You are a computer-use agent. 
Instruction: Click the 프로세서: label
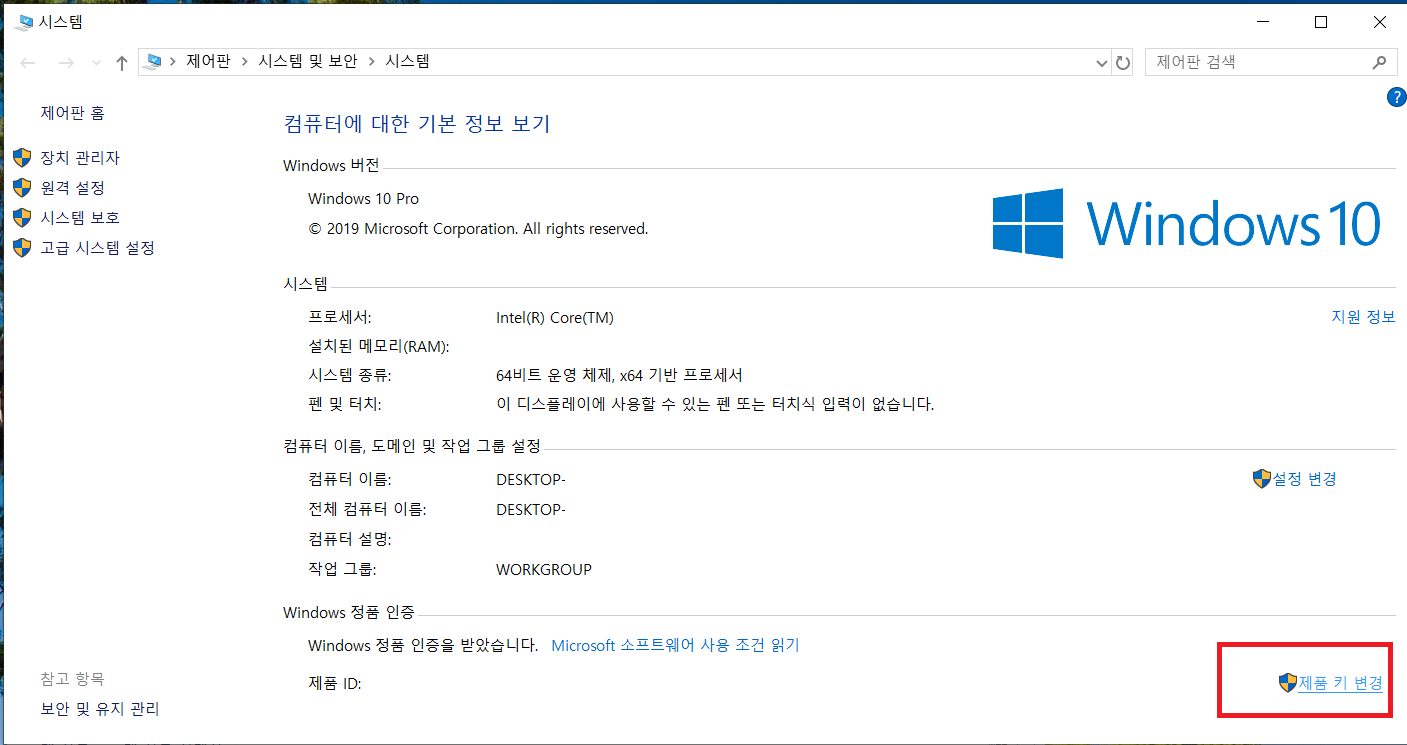tap(340, 317)
